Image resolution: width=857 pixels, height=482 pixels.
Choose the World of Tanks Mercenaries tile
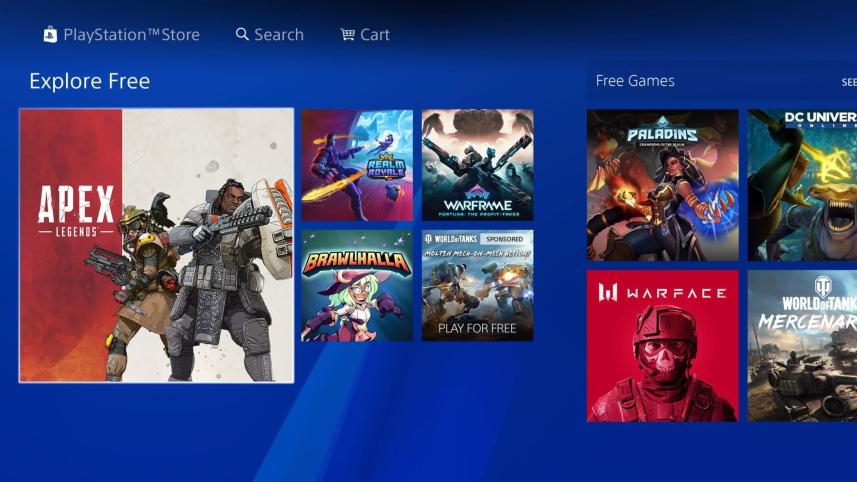[802, 345]
